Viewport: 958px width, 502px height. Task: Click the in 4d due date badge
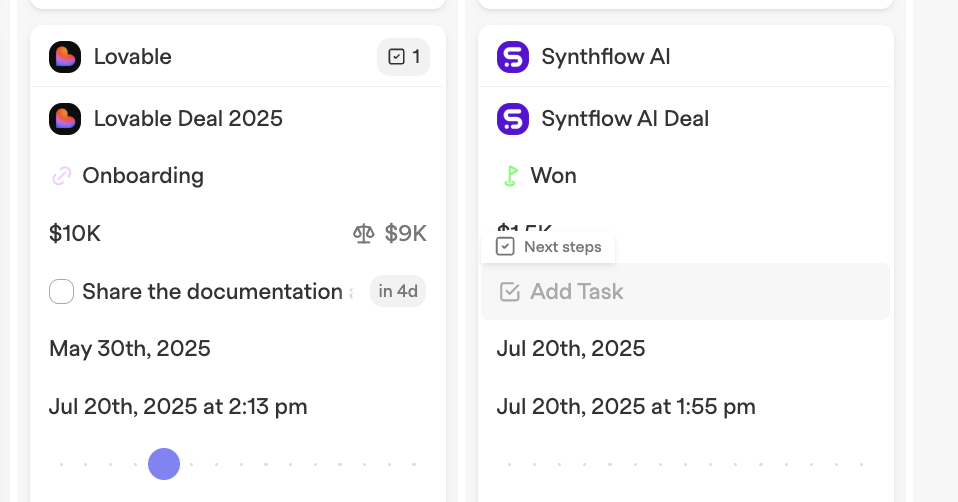tap(398, 291)
